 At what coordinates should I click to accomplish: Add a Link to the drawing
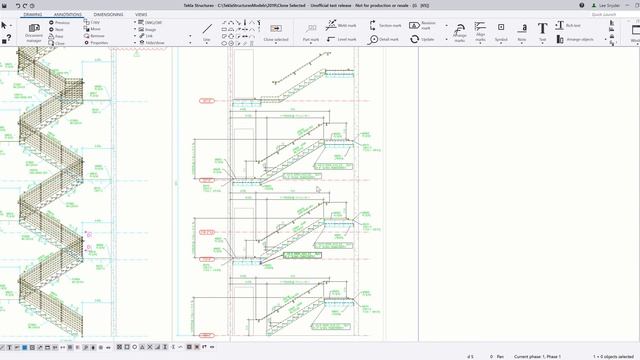[x=146, y=36]
